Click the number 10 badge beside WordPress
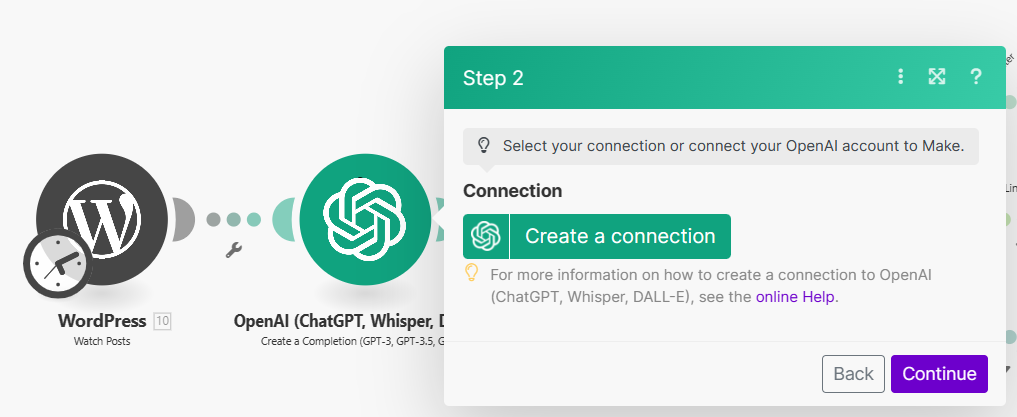This screenshot has width=1017, height=417. point(162,320)
